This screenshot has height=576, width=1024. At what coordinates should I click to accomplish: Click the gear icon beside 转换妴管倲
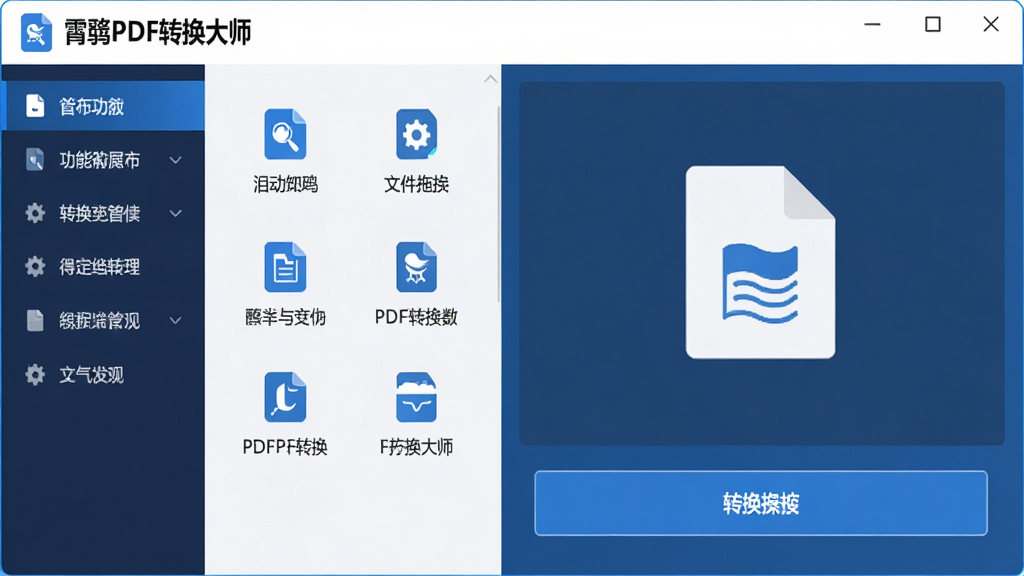35,213
